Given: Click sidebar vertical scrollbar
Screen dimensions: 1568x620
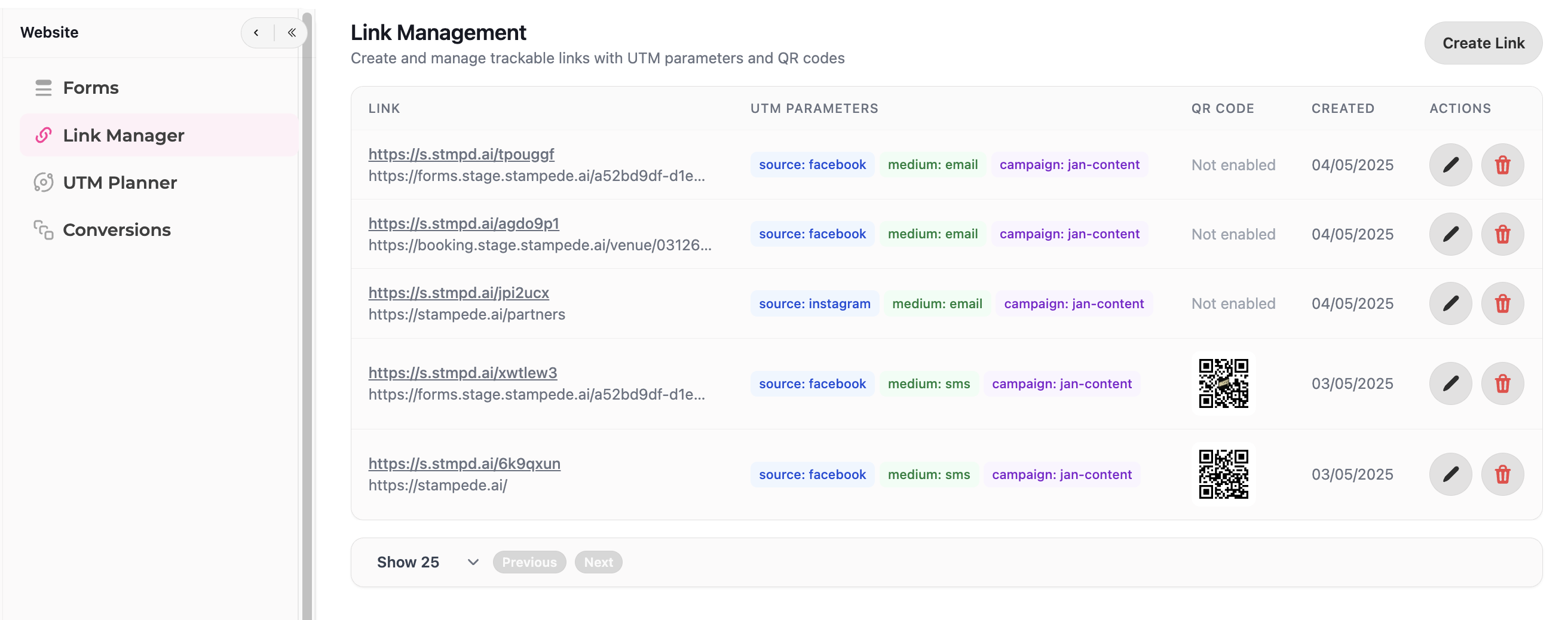Looking at the screenshot, I should tap(307, 317).
